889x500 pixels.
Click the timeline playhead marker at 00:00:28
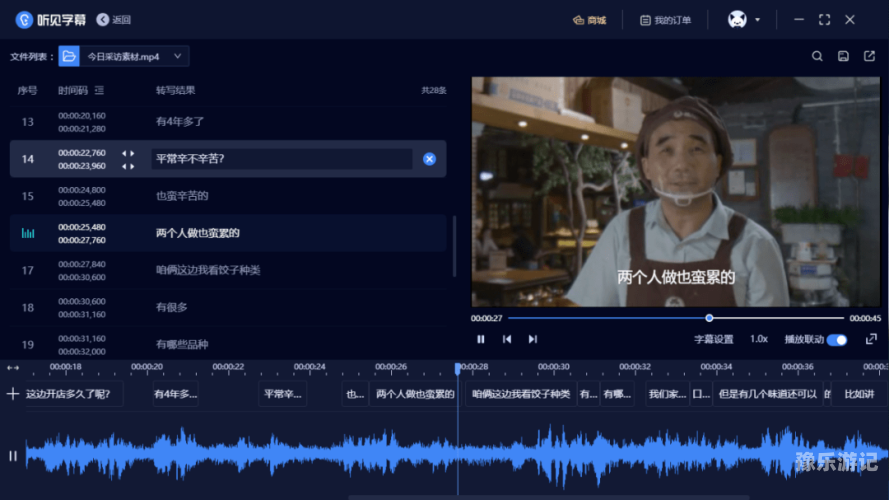click(458, 369)
